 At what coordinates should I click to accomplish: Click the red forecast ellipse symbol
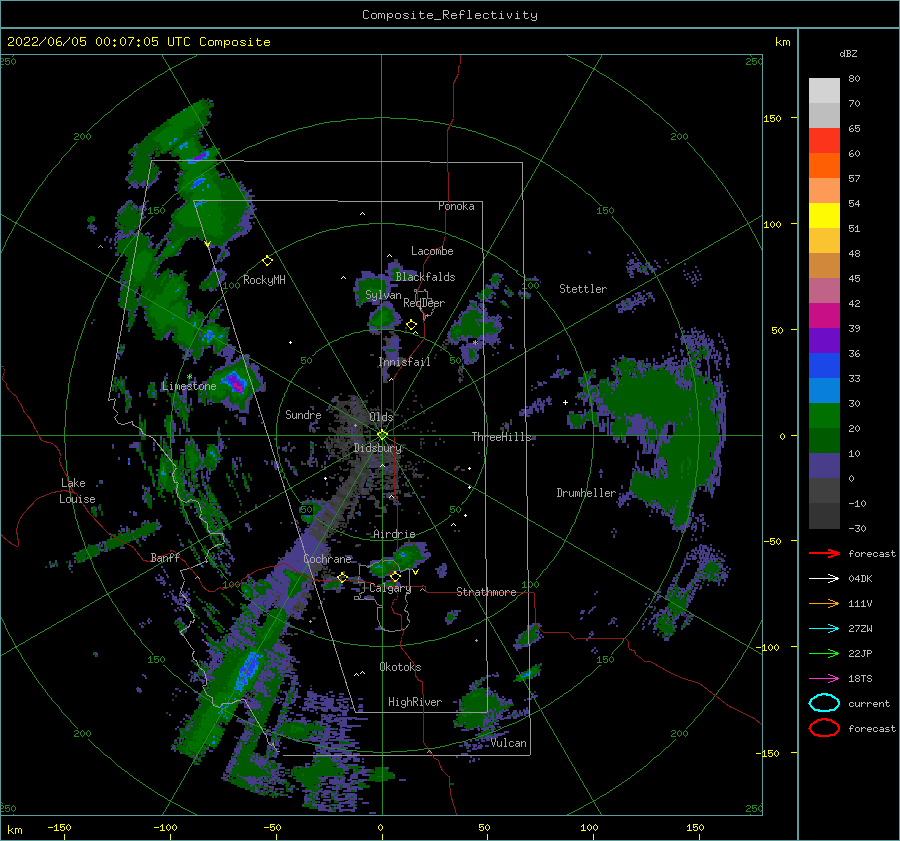(x=824, y=728)
